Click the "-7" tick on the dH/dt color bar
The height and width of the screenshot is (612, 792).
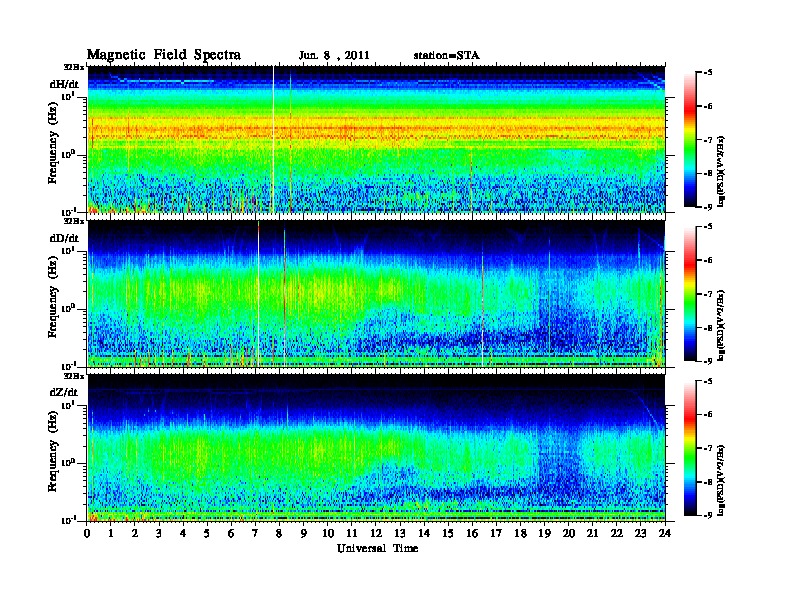708,140
